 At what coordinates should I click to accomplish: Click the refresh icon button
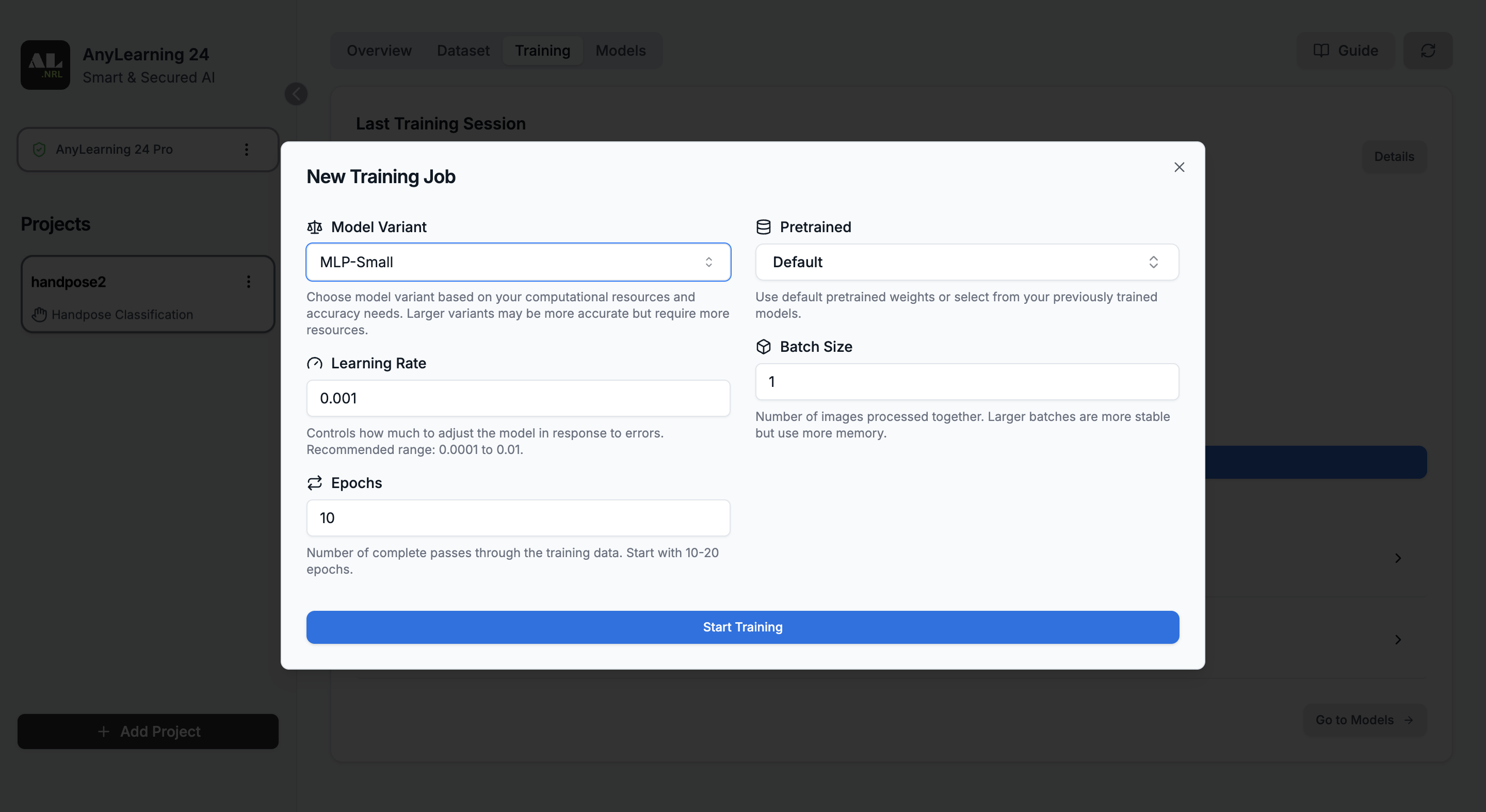(1428, 51)
